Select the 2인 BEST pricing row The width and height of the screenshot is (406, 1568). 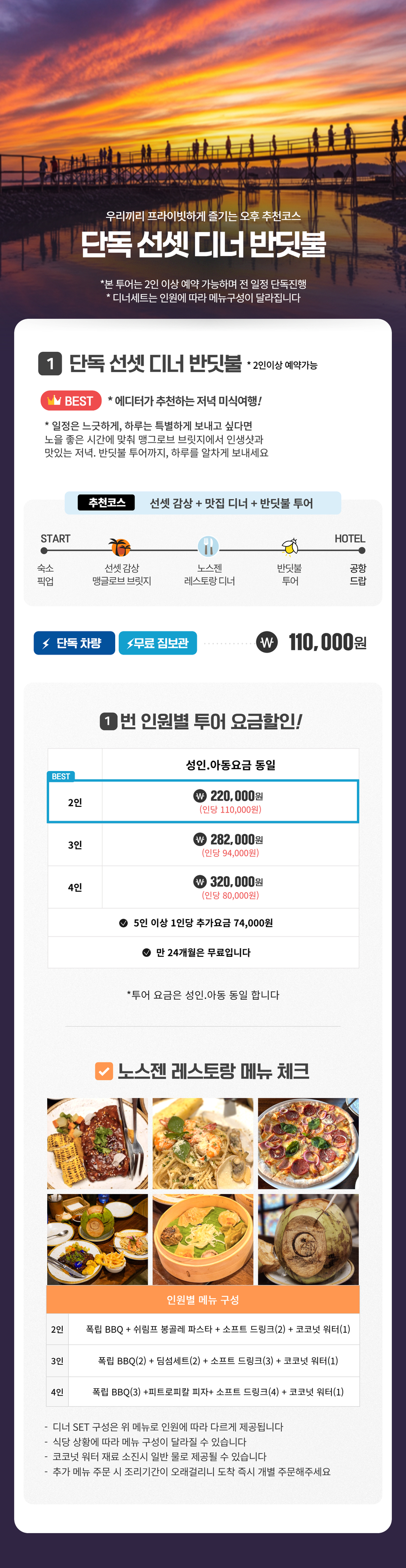point(203,802)
